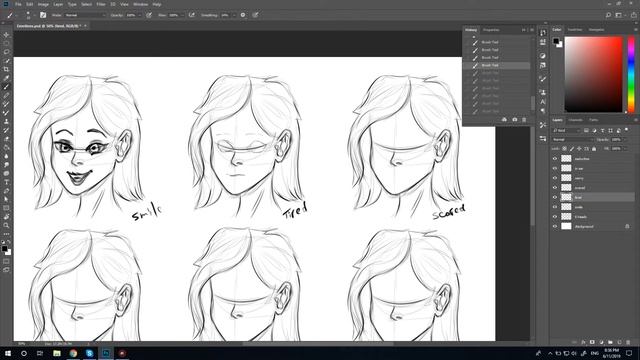This screenshot has height=360, width=640.
Task: Pick a red from the color field
Action: pos(593,74)
